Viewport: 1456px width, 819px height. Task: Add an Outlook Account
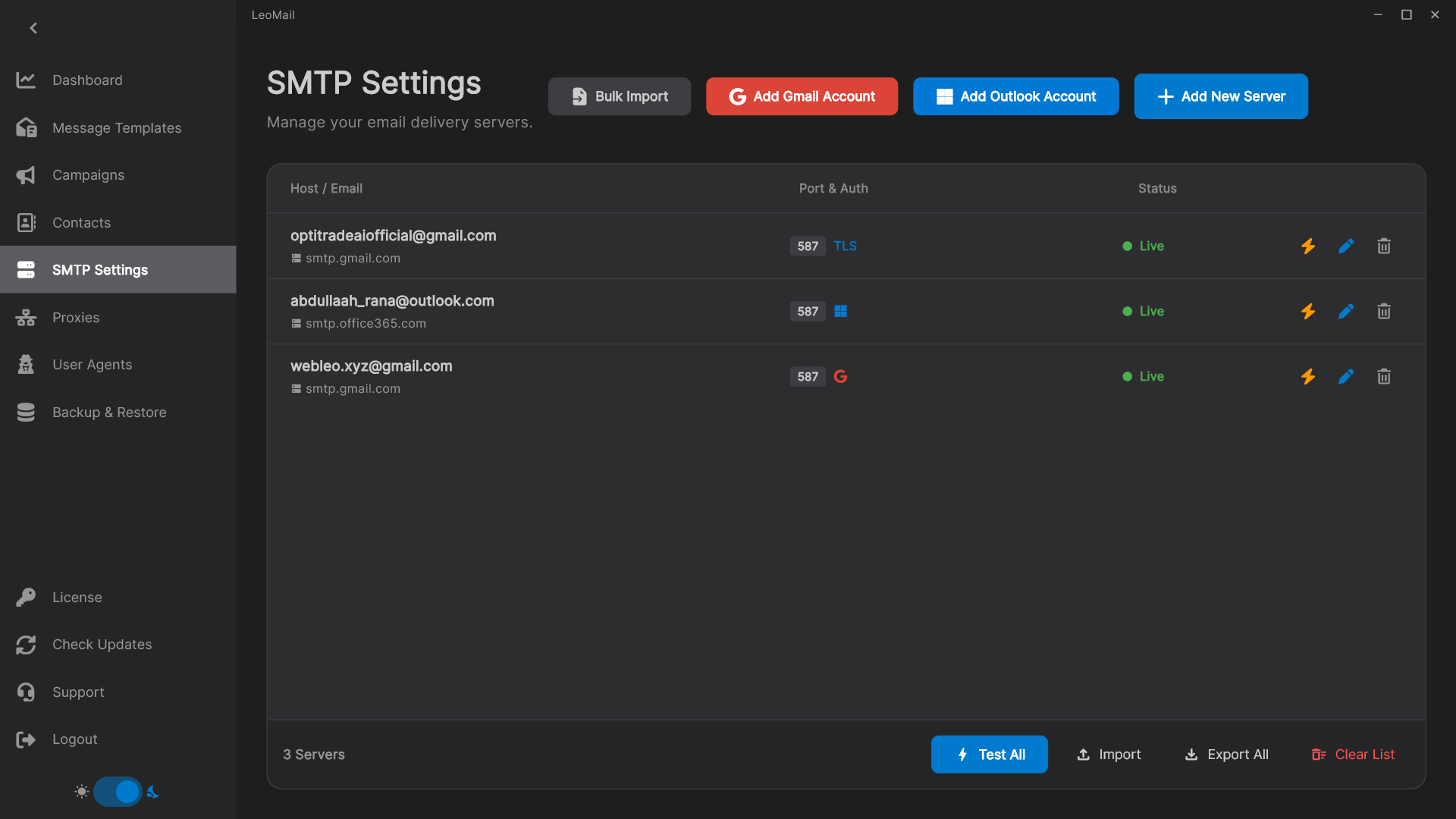[1015, 96]
